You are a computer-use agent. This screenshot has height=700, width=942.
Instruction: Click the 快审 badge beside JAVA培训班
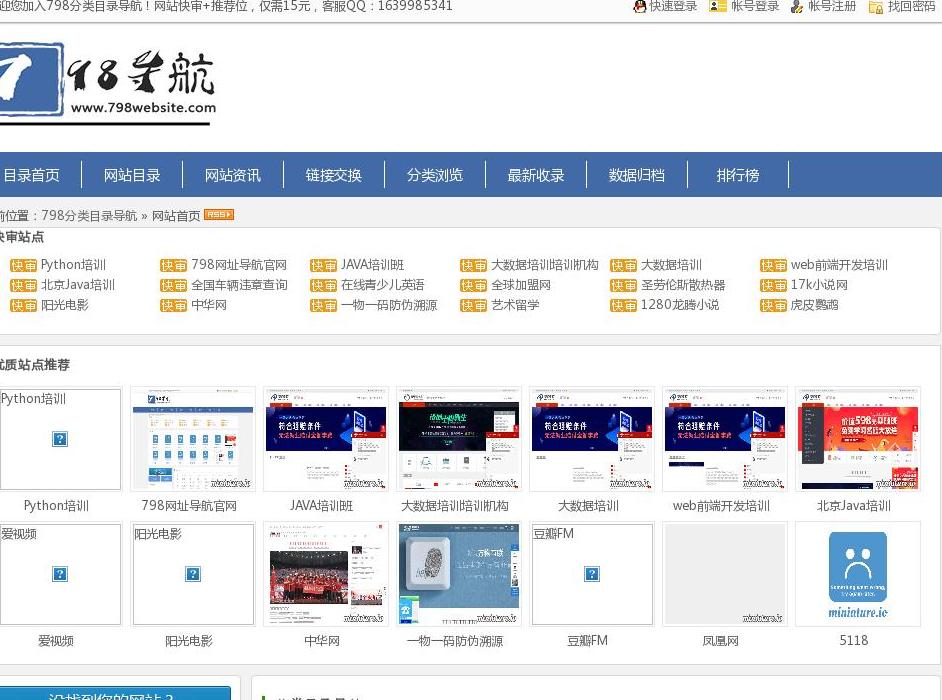[x=323, y=266]
